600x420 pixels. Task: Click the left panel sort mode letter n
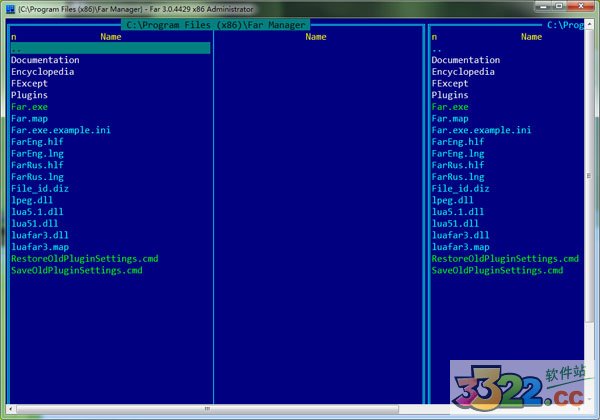tap(13, 37)
